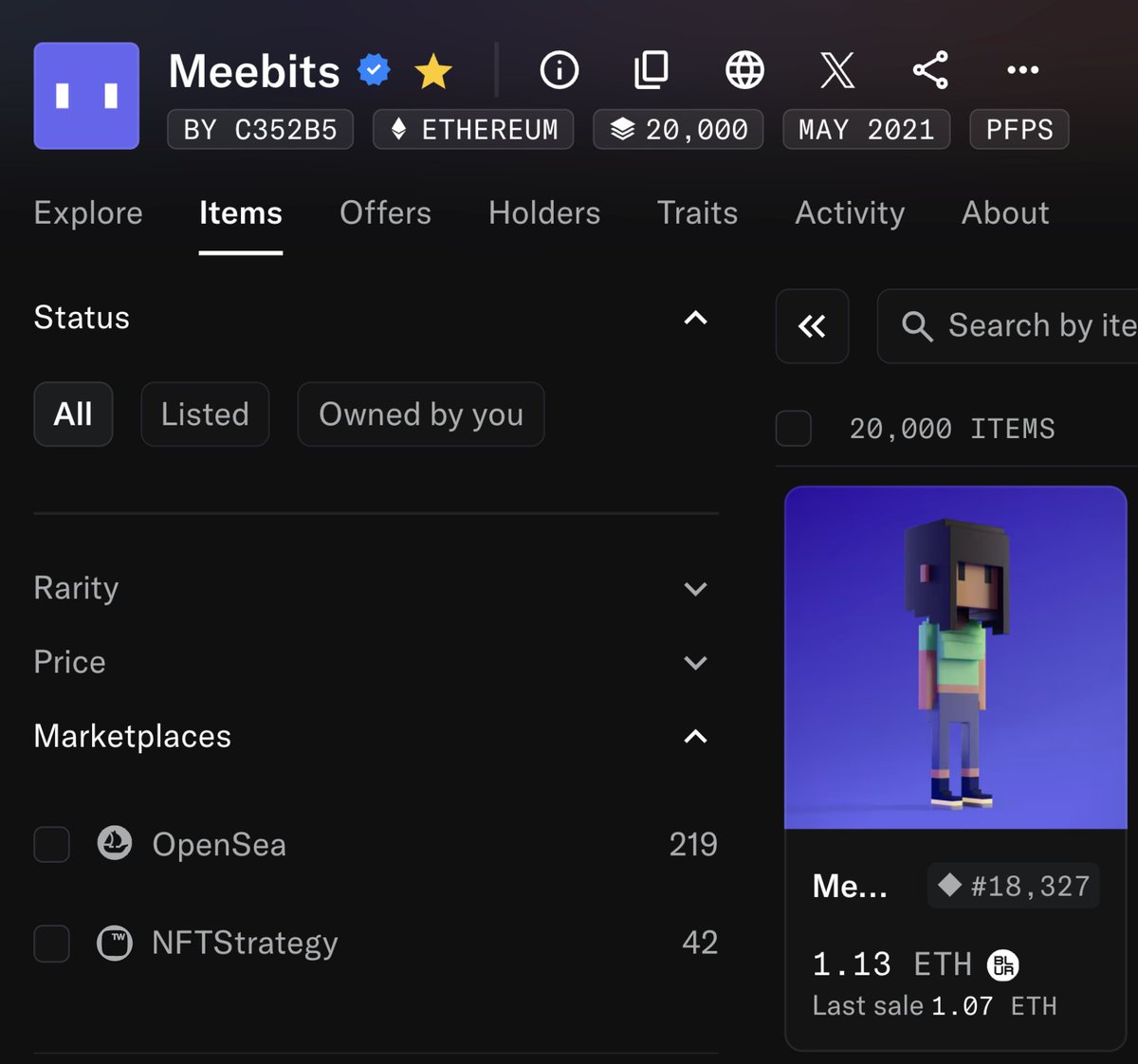The height and width of the screenshot is (1064, 1138).
Task: Click inside the Search by item field
Action: [x=1008, y=326]
